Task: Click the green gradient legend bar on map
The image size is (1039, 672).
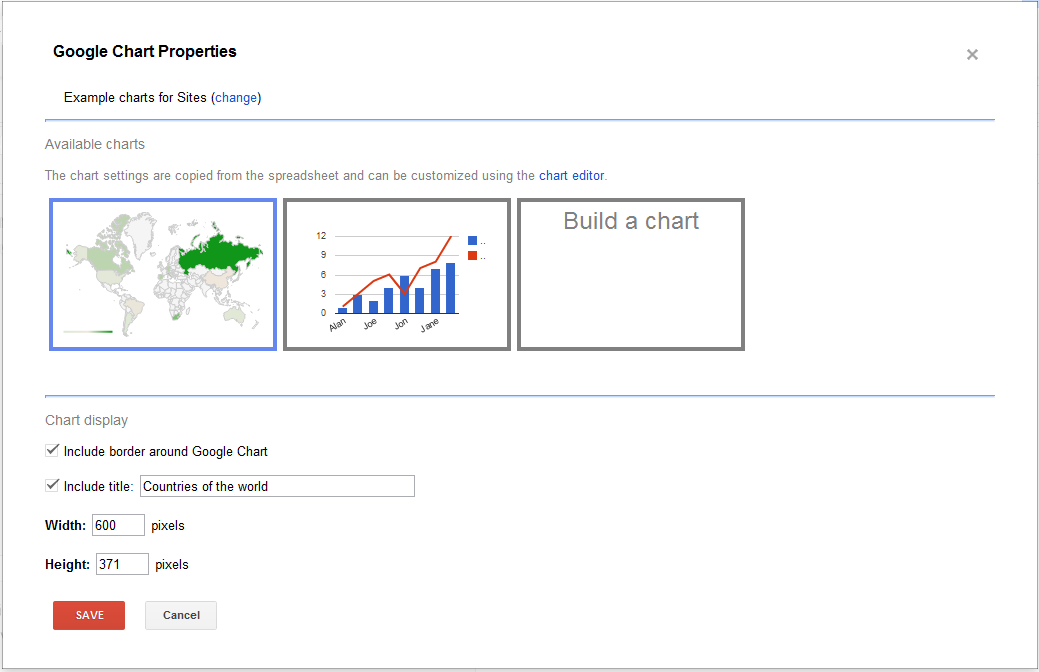Action: (88, 331)
